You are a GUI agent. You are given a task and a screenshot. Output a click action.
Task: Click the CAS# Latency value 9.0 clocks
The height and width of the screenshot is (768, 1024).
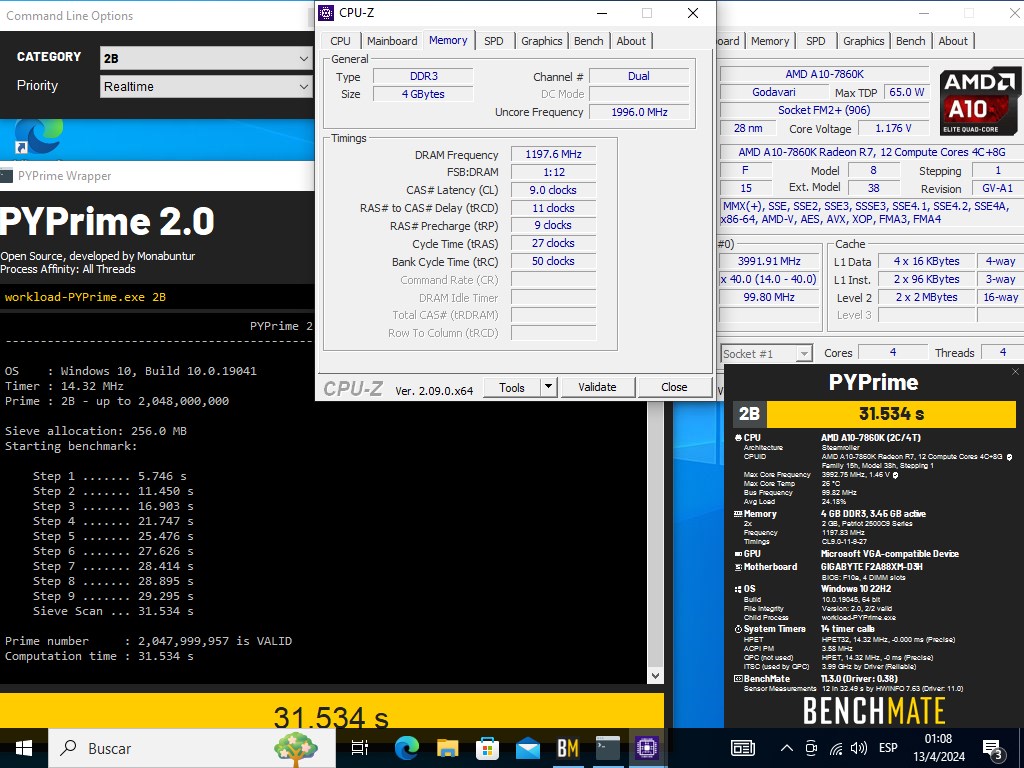point(553,190)
